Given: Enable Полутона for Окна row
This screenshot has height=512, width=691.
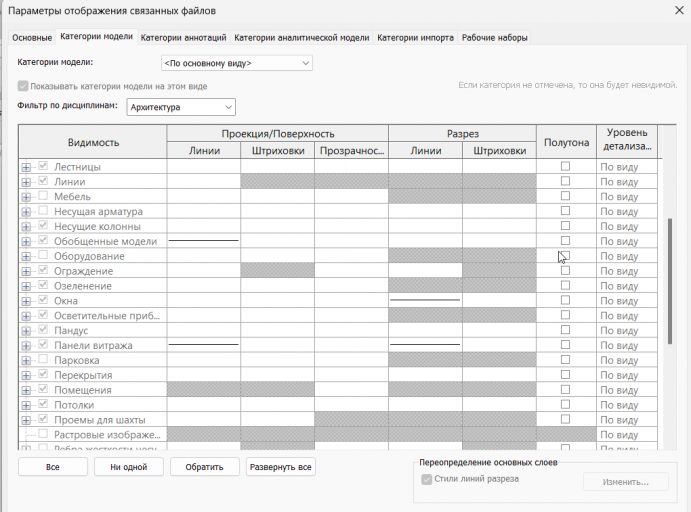Looking at the screenshot, I should (565, 300).
